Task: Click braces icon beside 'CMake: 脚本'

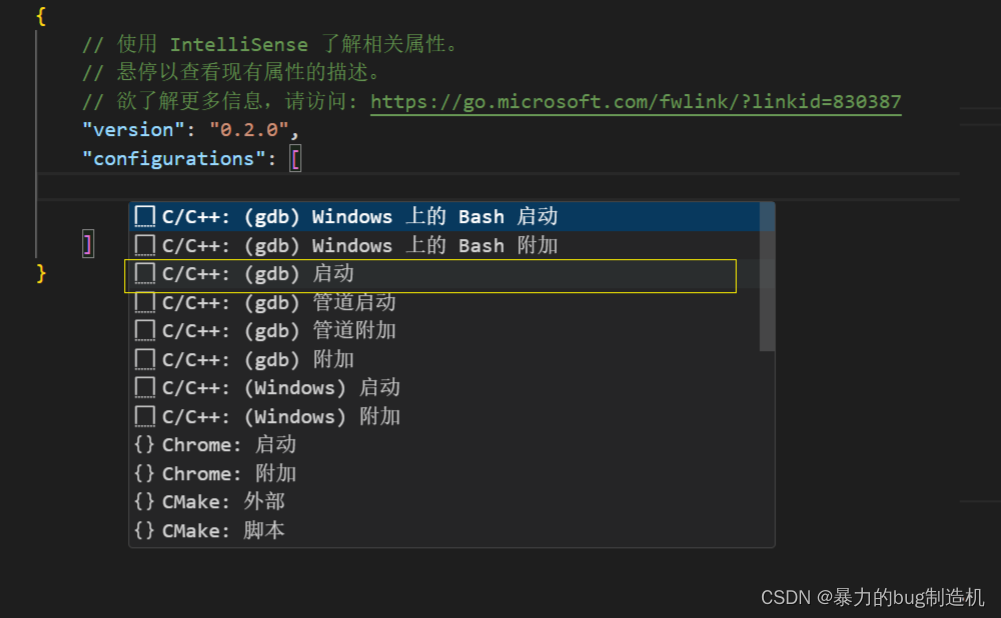Action: [144, 531]
